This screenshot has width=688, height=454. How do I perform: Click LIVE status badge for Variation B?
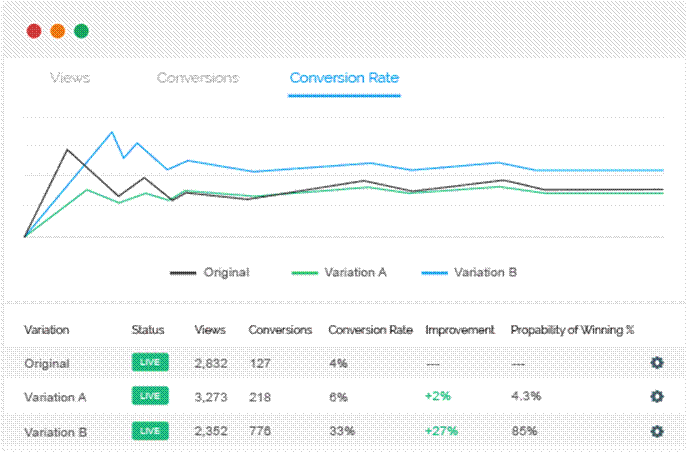(x=149, y=431)
